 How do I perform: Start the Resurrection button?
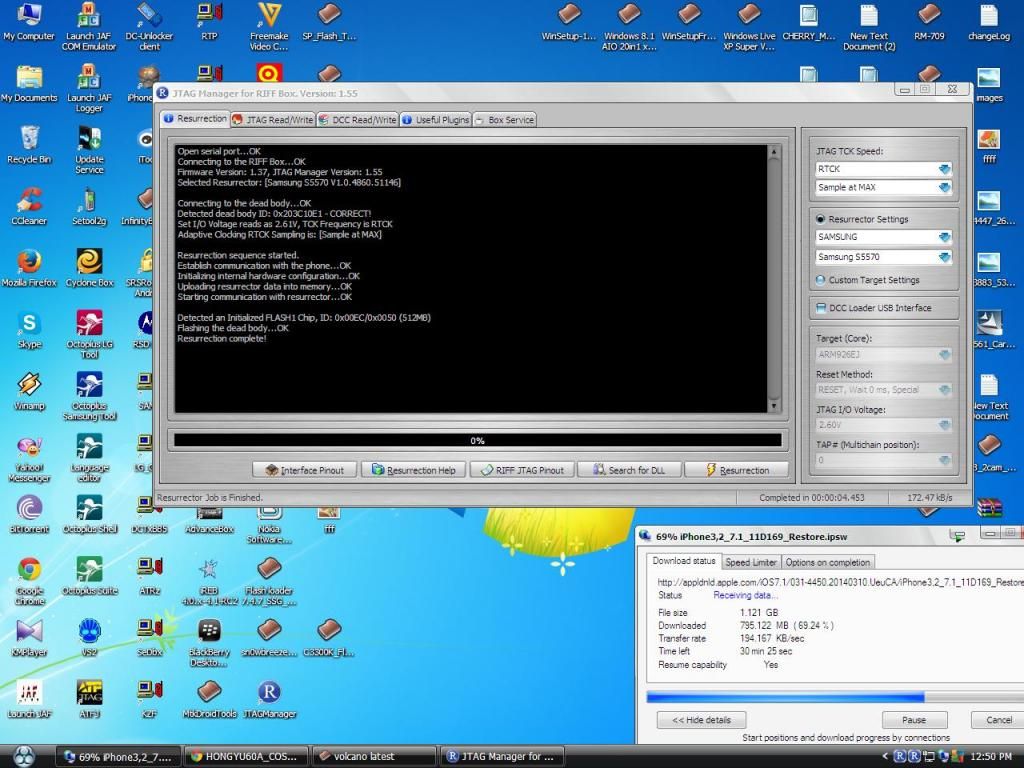click(x=737, y=470)
